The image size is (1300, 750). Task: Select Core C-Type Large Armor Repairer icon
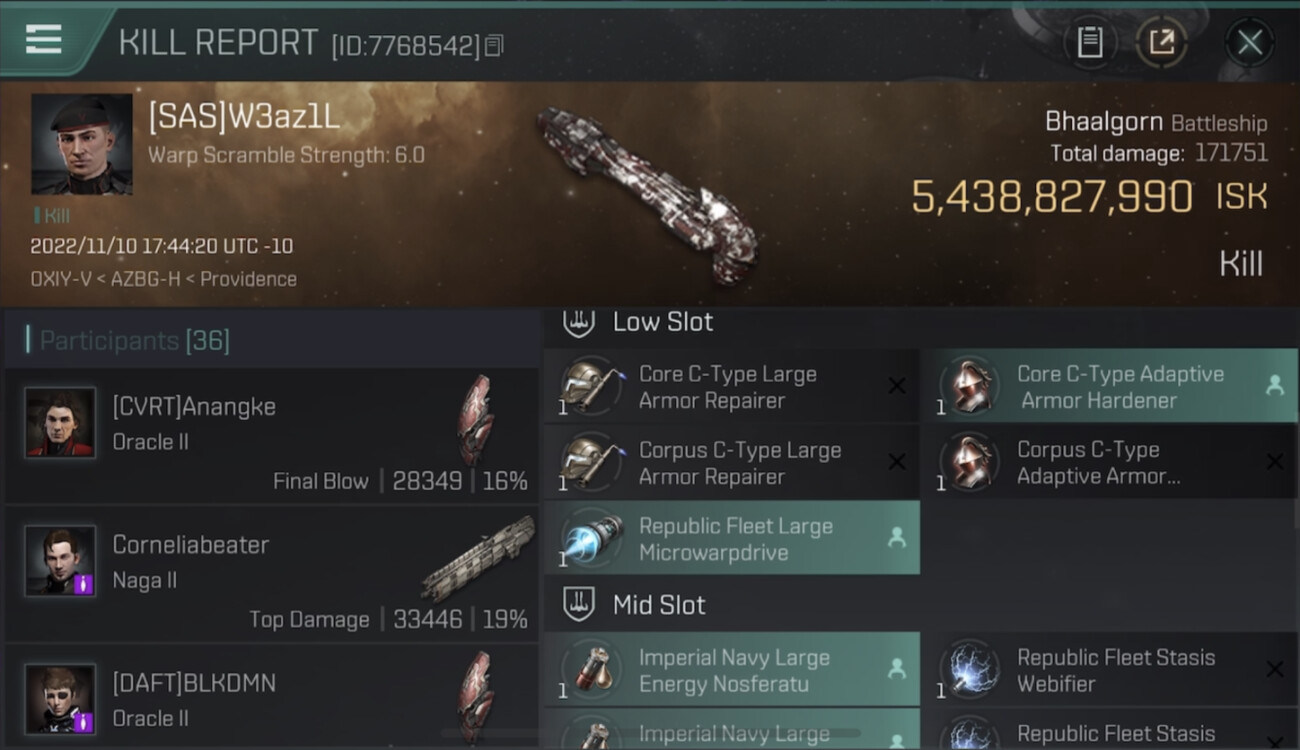589,386
